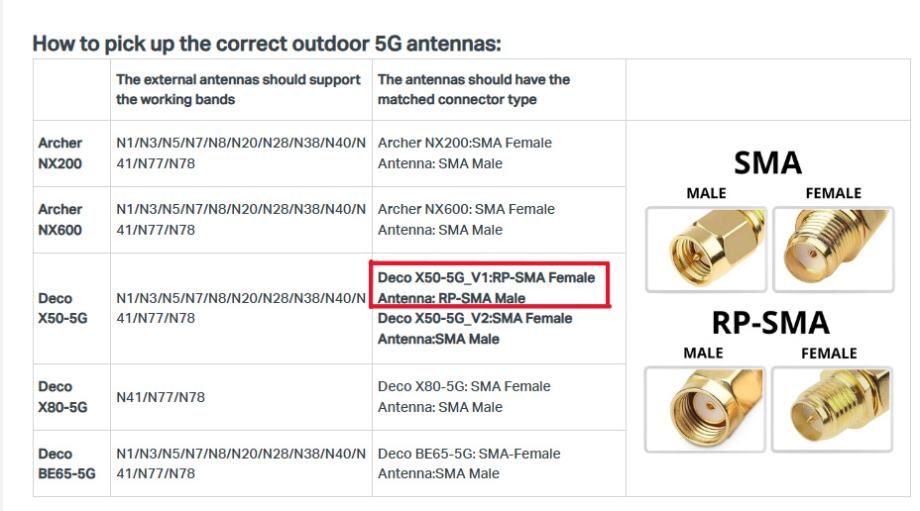The height and width of the screenshot is (511, 920).
Task: Click the RP-SMA male connector image
Action: click(705, 407)
